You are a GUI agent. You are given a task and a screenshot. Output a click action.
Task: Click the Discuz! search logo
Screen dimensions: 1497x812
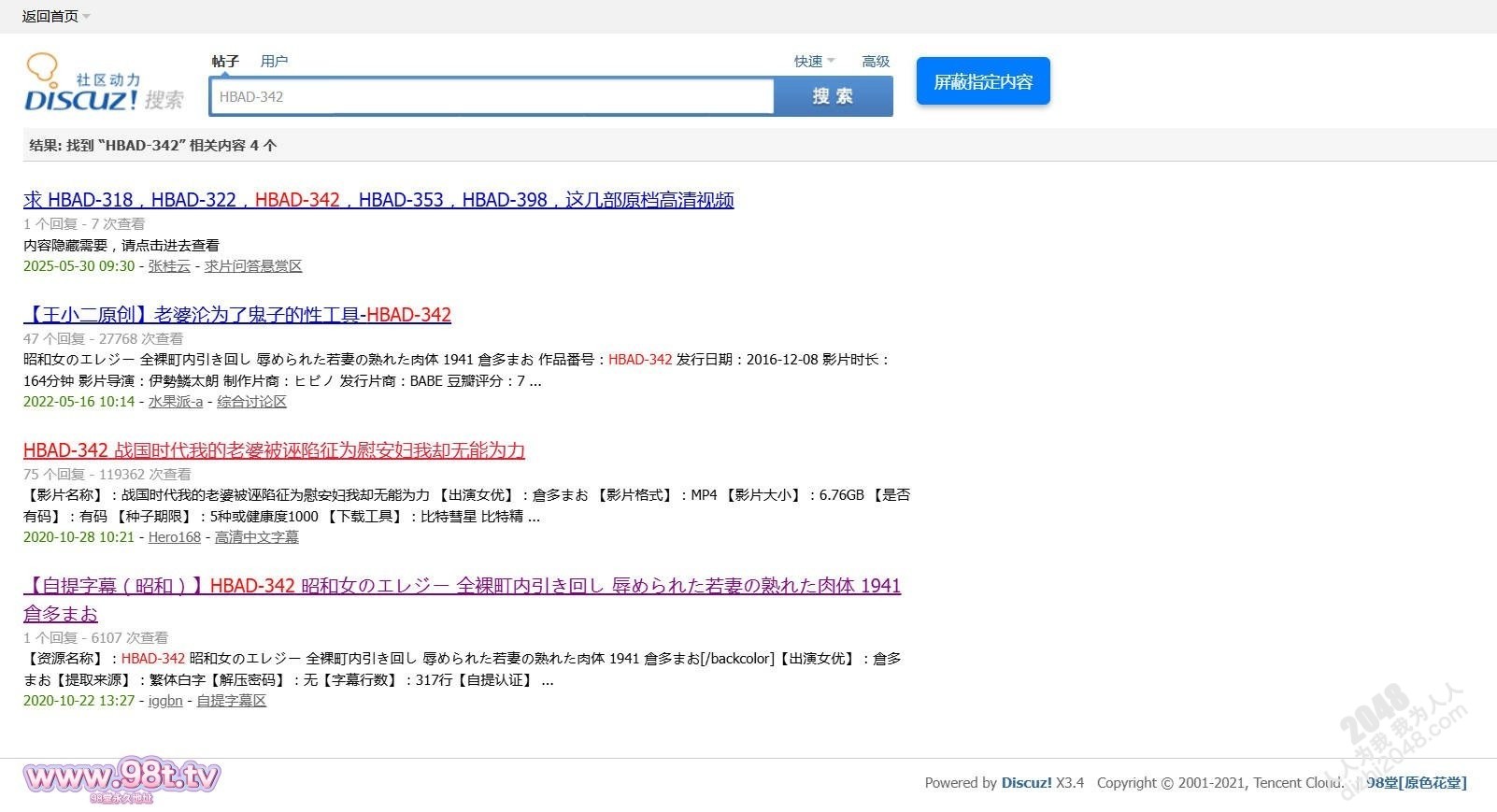point(103,84)
